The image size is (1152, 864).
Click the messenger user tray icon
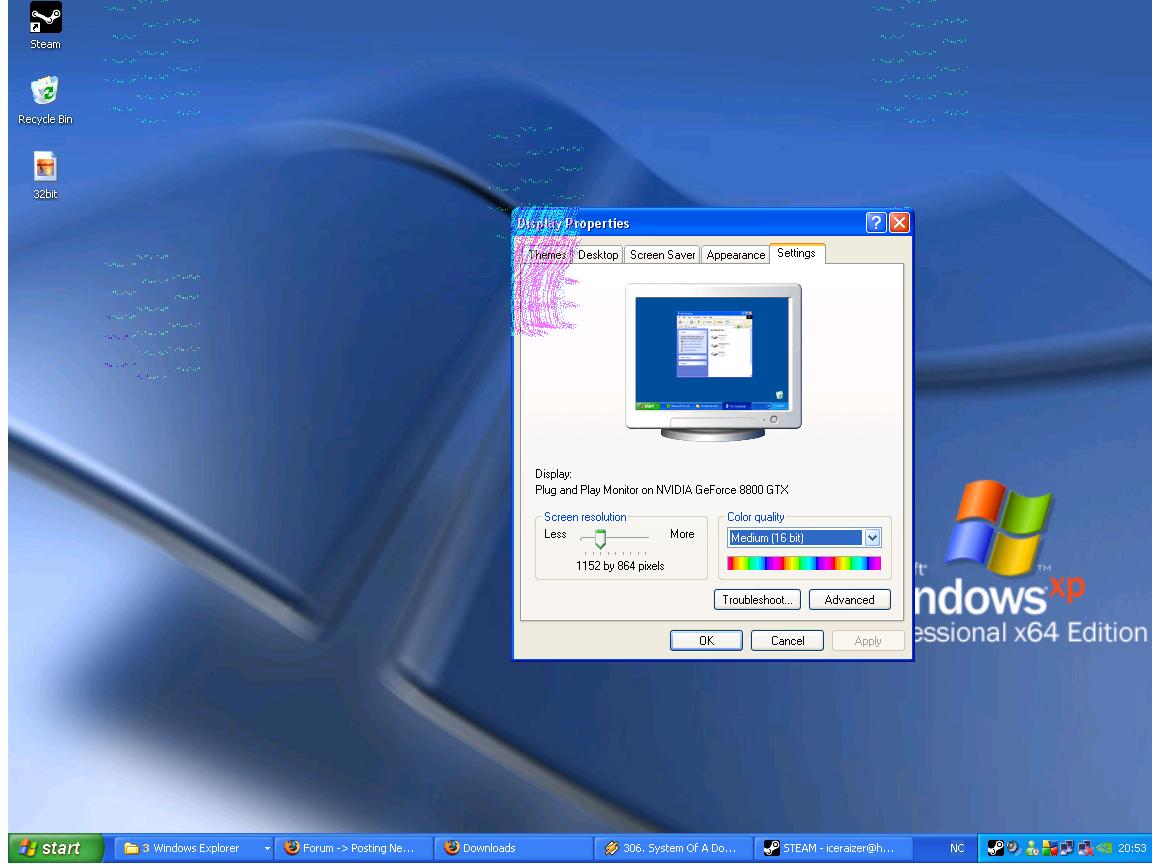1032,848
